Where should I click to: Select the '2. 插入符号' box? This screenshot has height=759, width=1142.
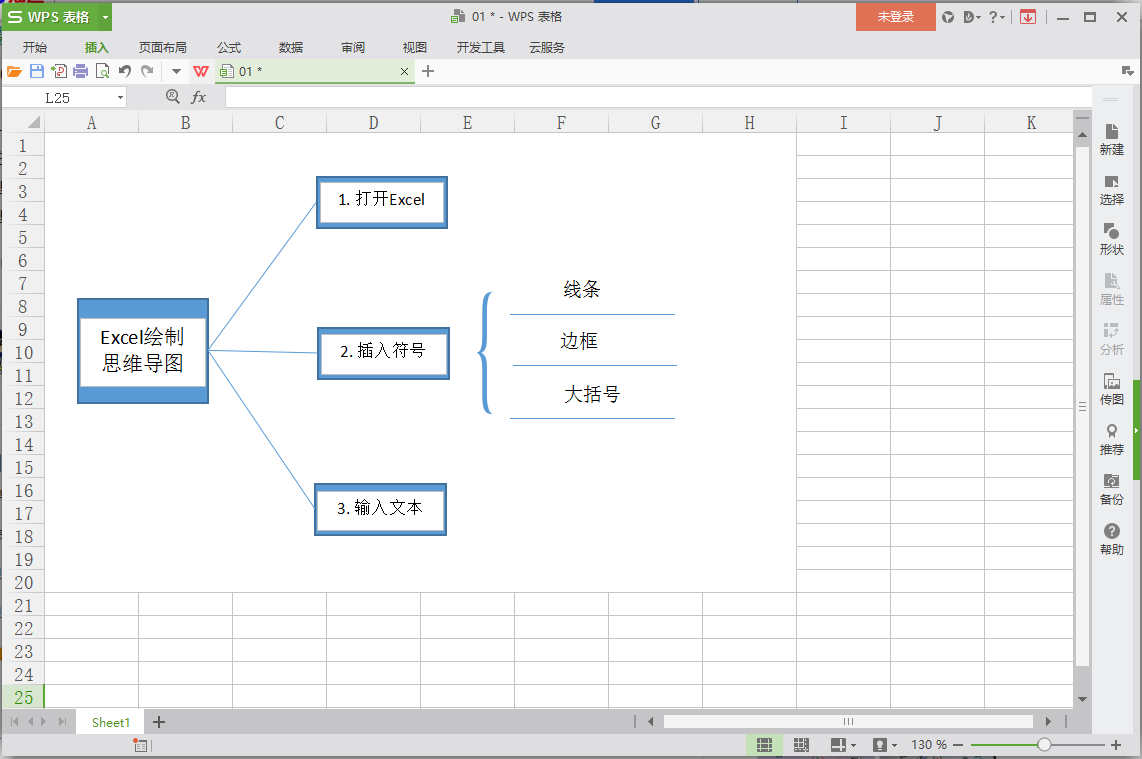click(x=383, y=353)
